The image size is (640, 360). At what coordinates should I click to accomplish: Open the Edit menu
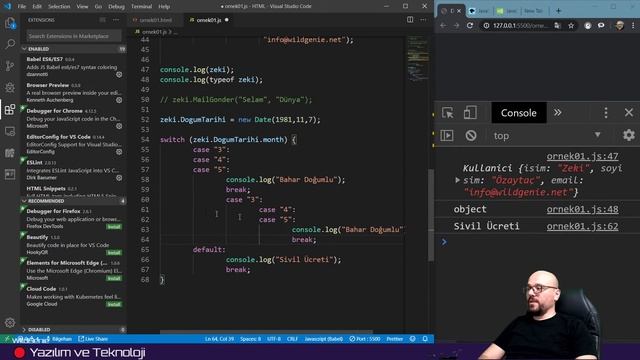(37, 6)
